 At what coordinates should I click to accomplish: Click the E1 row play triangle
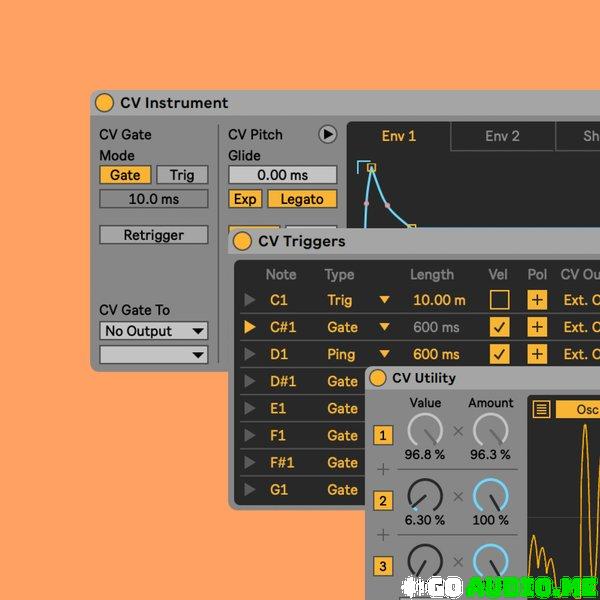249,408
